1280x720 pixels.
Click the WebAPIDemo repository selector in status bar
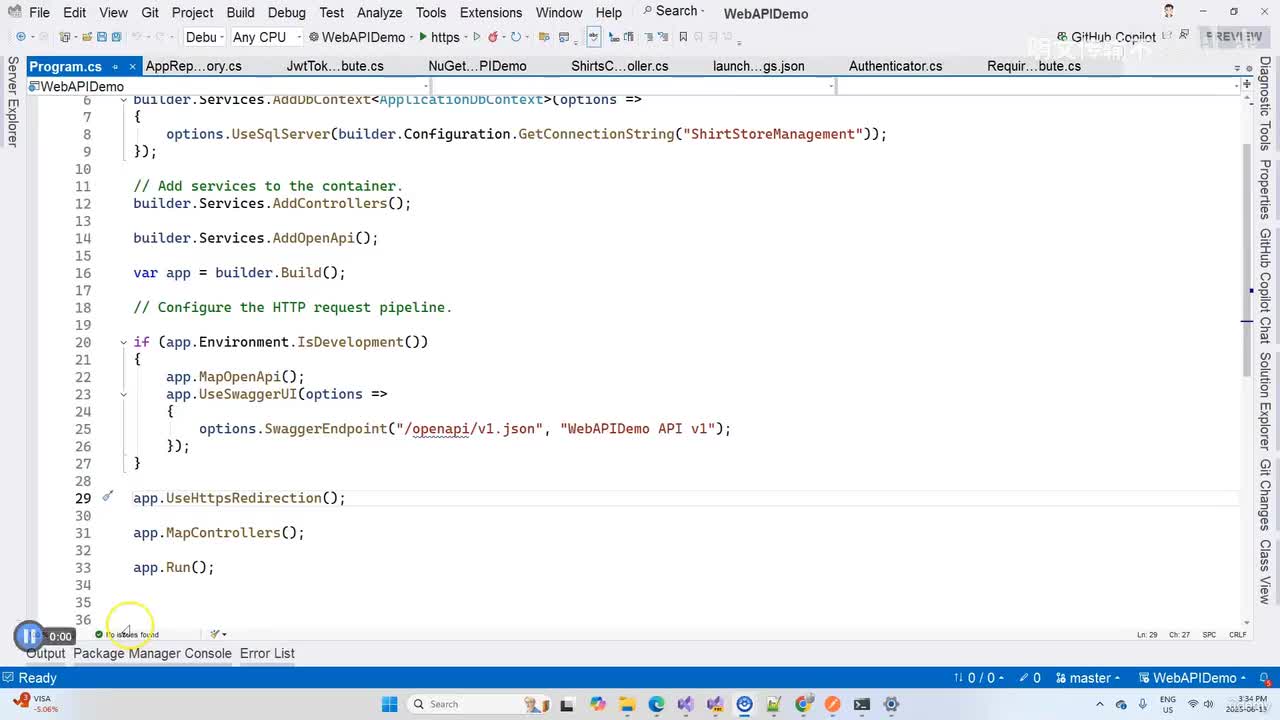pyautogui.click(x=1192, y=678)
